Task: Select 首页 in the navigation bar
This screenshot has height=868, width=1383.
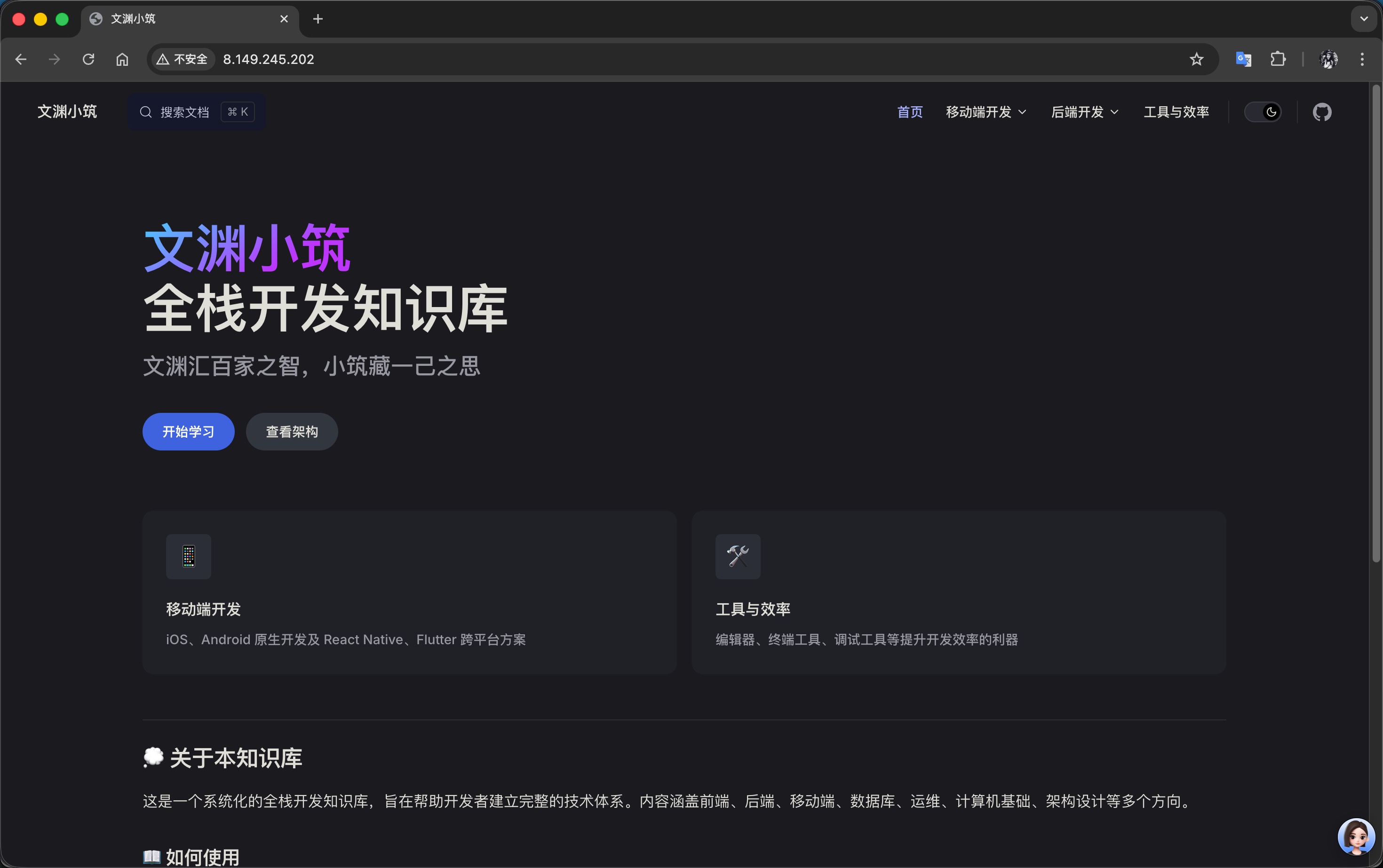Action: point(909,111)
